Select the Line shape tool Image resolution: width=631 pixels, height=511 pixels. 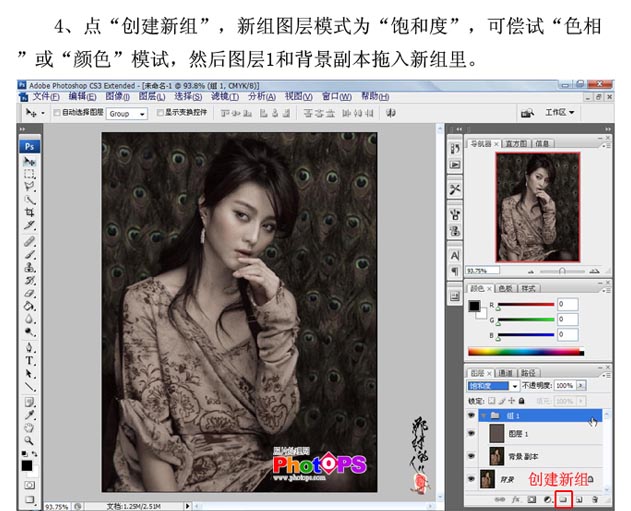click(29, 386)
